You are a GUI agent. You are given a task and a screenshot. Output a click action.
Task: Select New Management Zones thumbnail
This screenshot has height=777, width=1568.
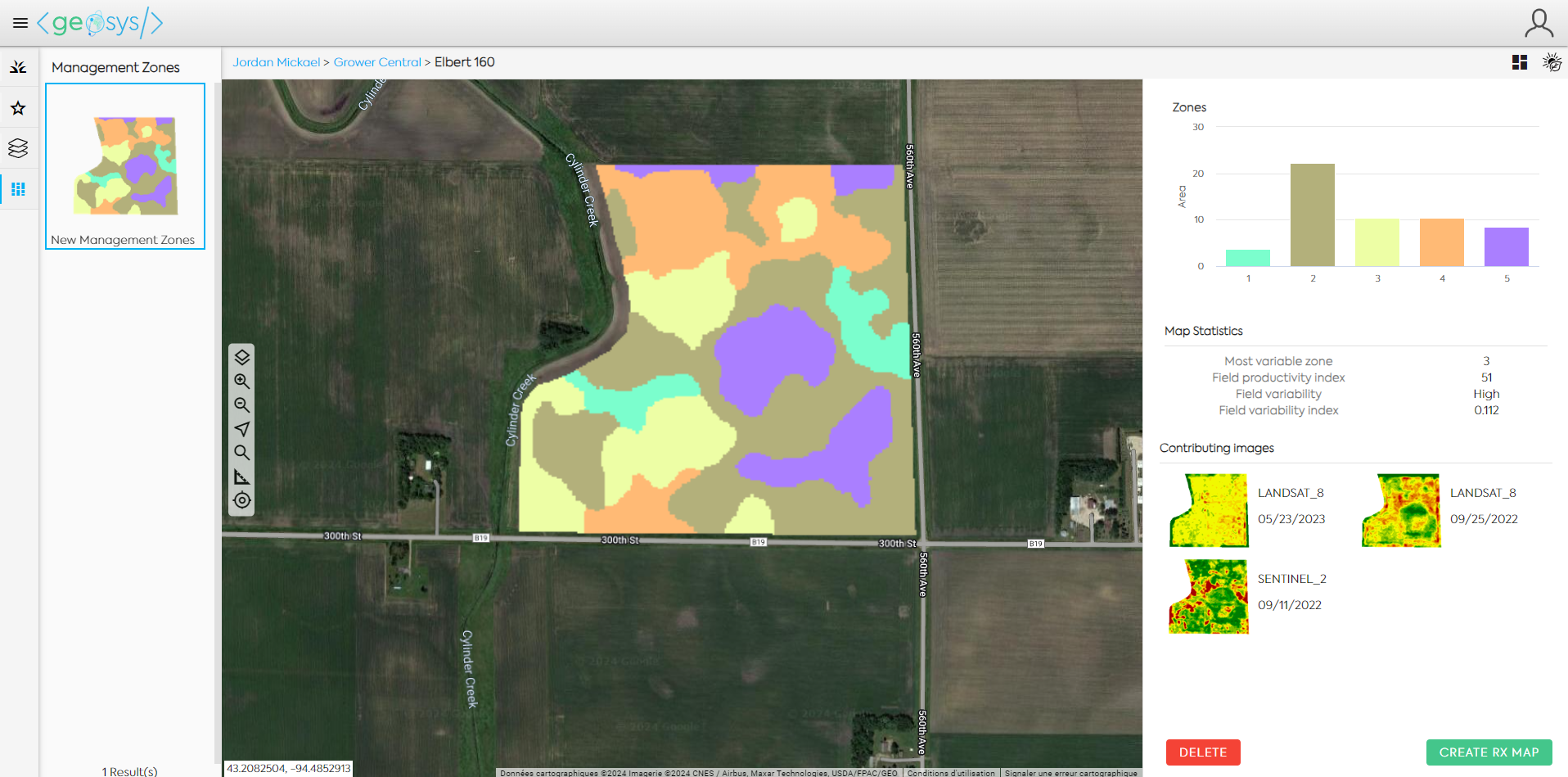pyautogui.click(x=125, y=166)
